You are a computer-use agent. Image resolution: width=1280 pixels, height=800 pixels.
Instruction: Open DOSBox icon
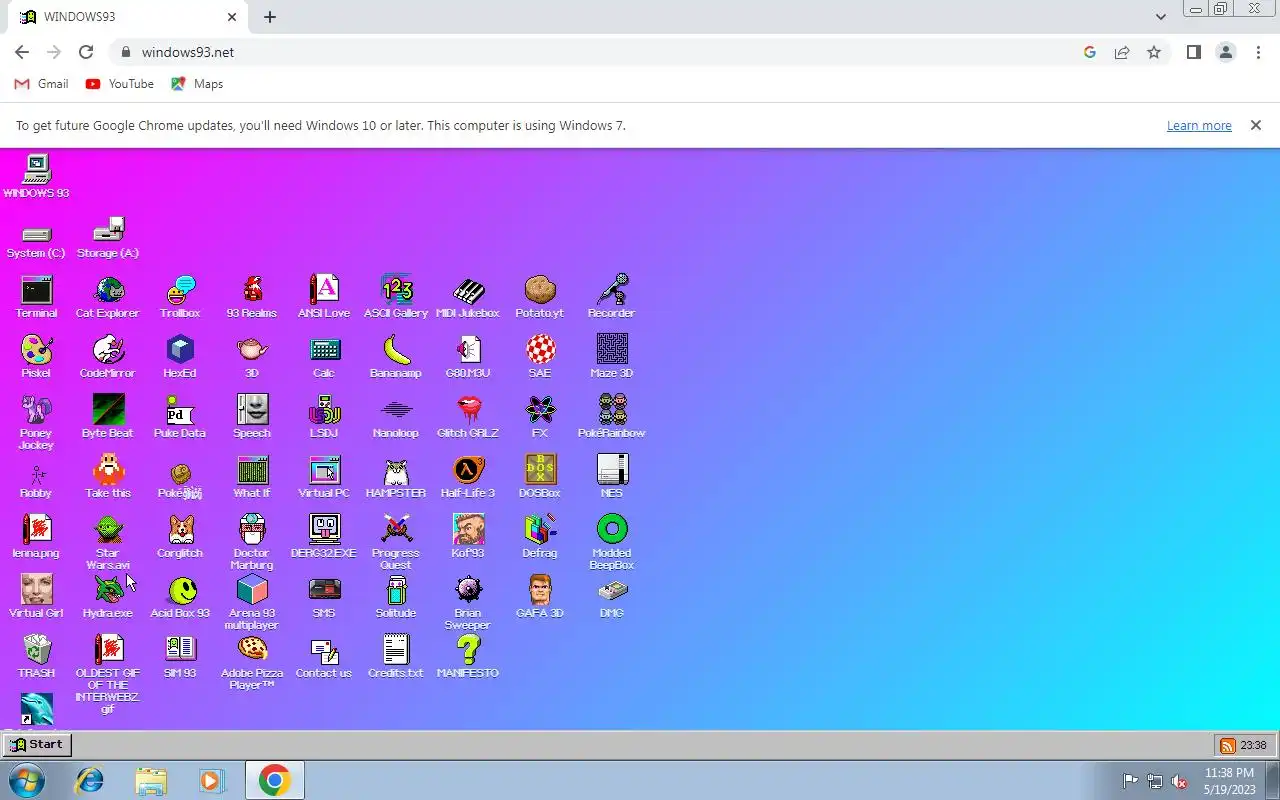coord(540,477)
